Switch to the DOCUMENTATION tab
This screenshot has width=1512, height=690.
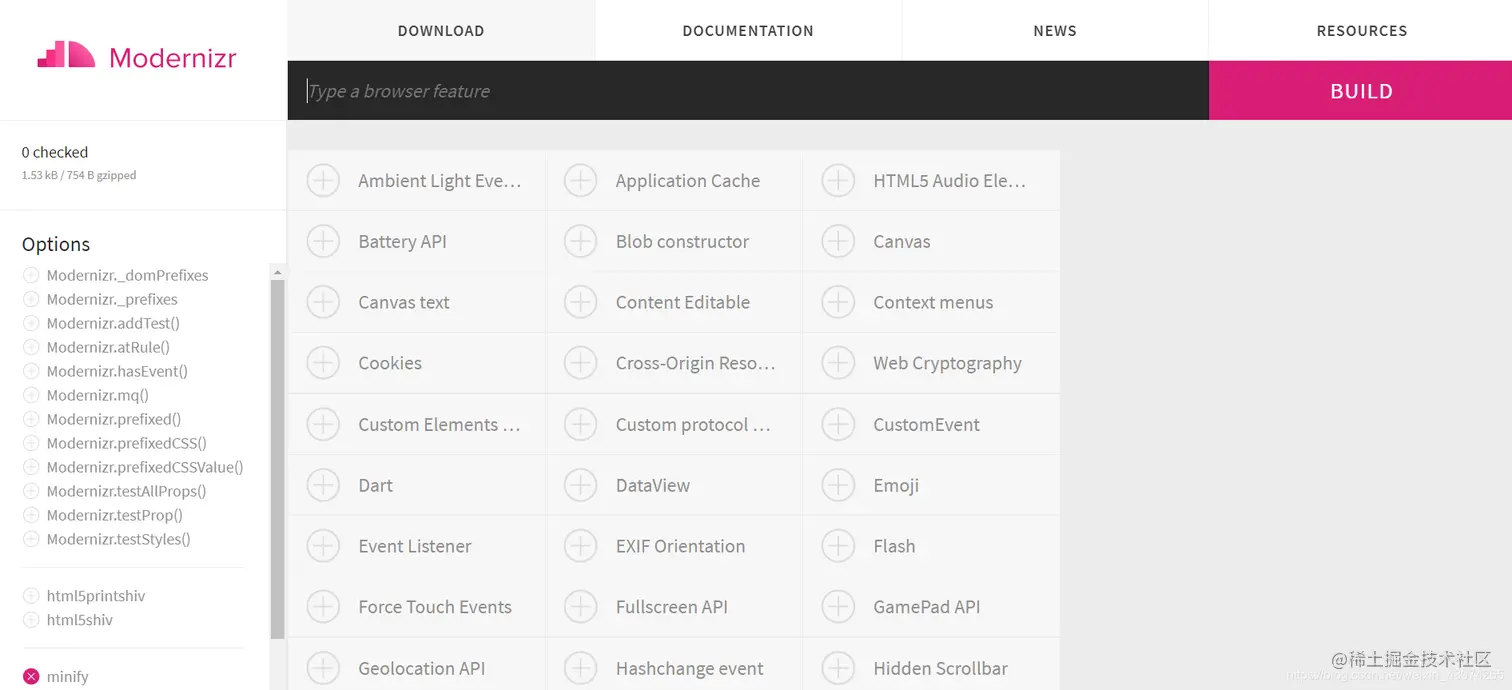tap(748, 30)
